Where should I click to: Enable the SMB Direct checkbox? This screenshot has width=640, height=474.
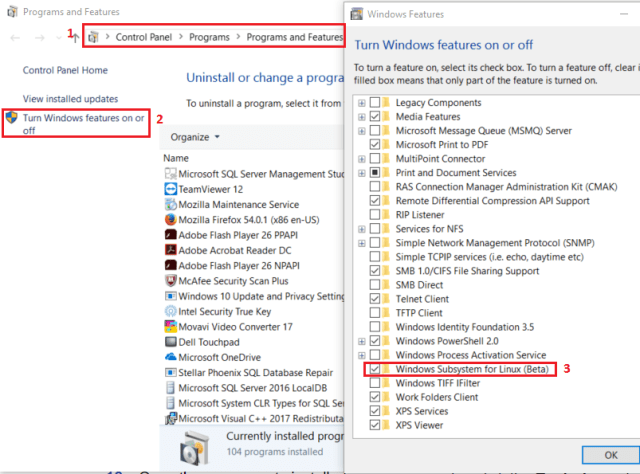pos(375,284)
